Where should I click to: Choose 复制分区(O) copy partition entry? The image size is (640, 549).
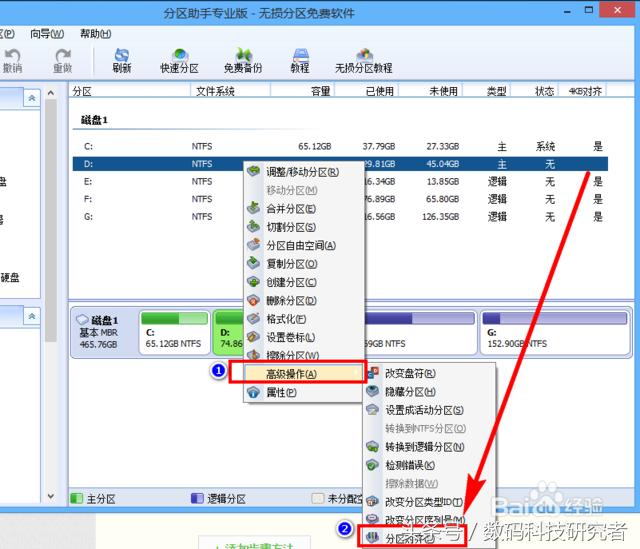[x=303, y=264]
